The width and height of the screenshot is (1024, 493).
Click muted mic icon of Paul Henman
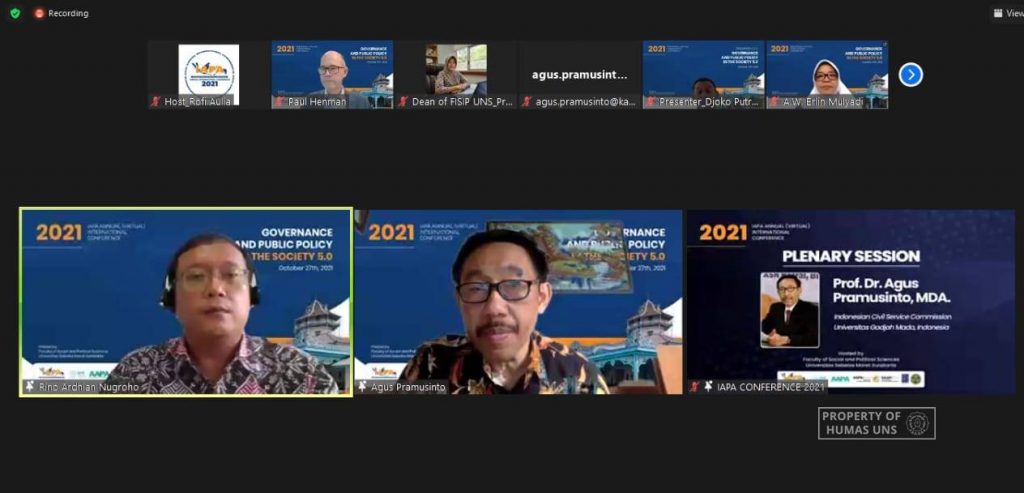pyautogui.click(x=280, y=101)
